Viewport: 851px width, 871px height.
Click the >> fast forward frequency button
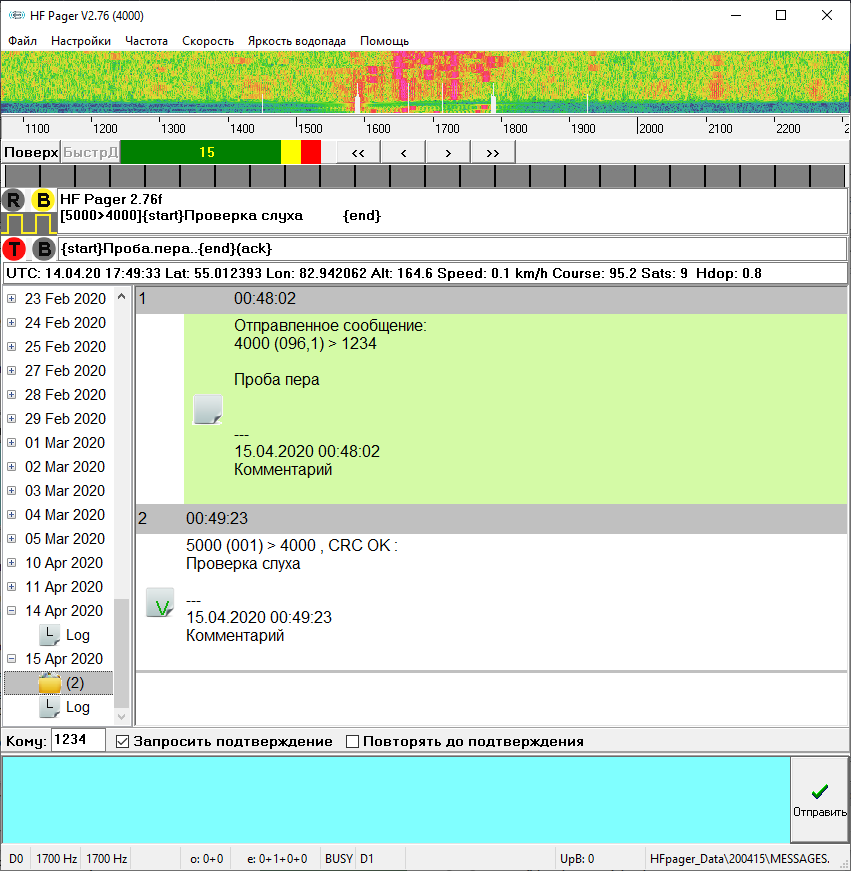point(492,152)
